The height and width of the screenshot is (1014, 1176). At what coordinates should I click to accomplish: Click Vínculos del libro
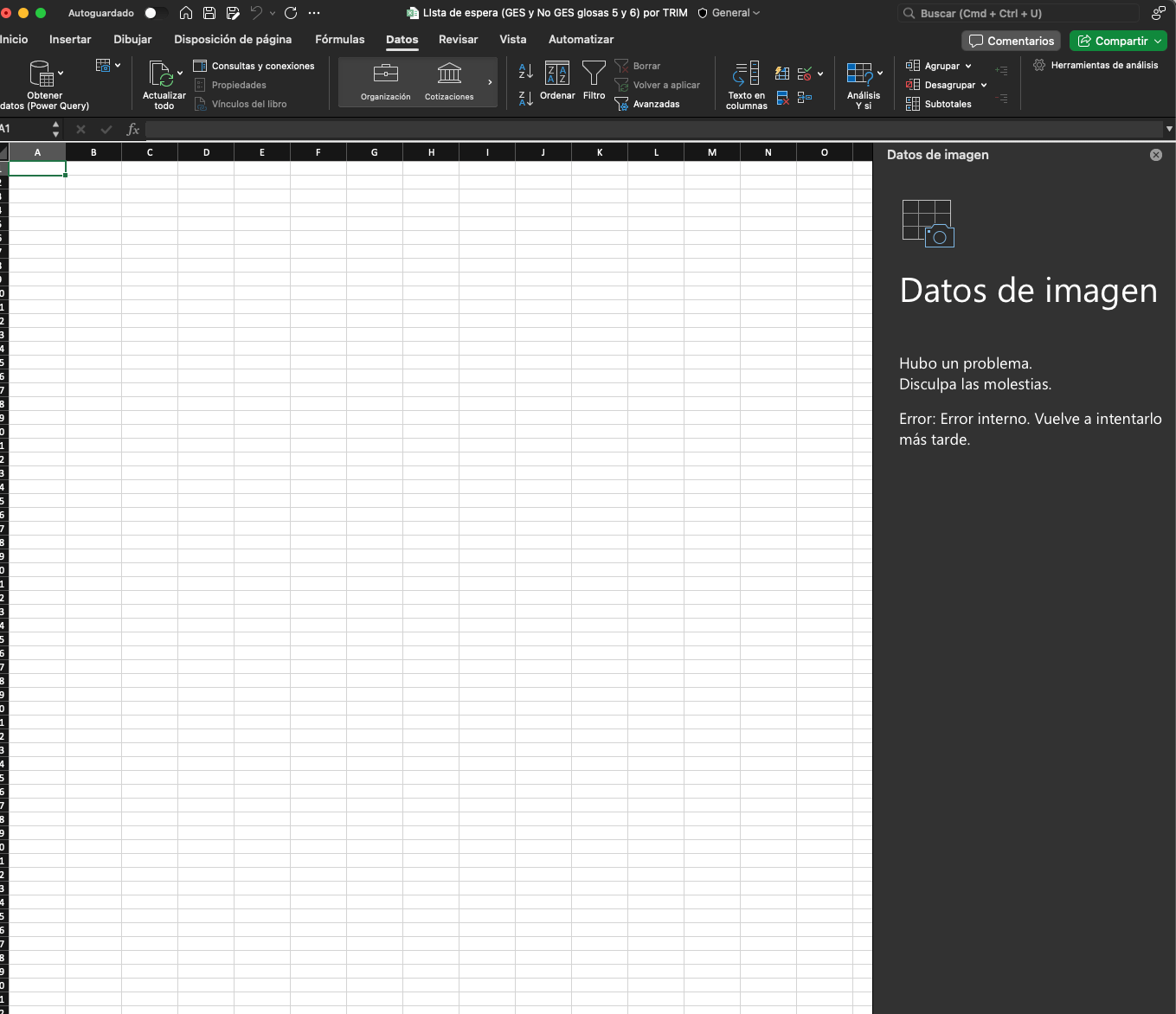click(240, 104)
